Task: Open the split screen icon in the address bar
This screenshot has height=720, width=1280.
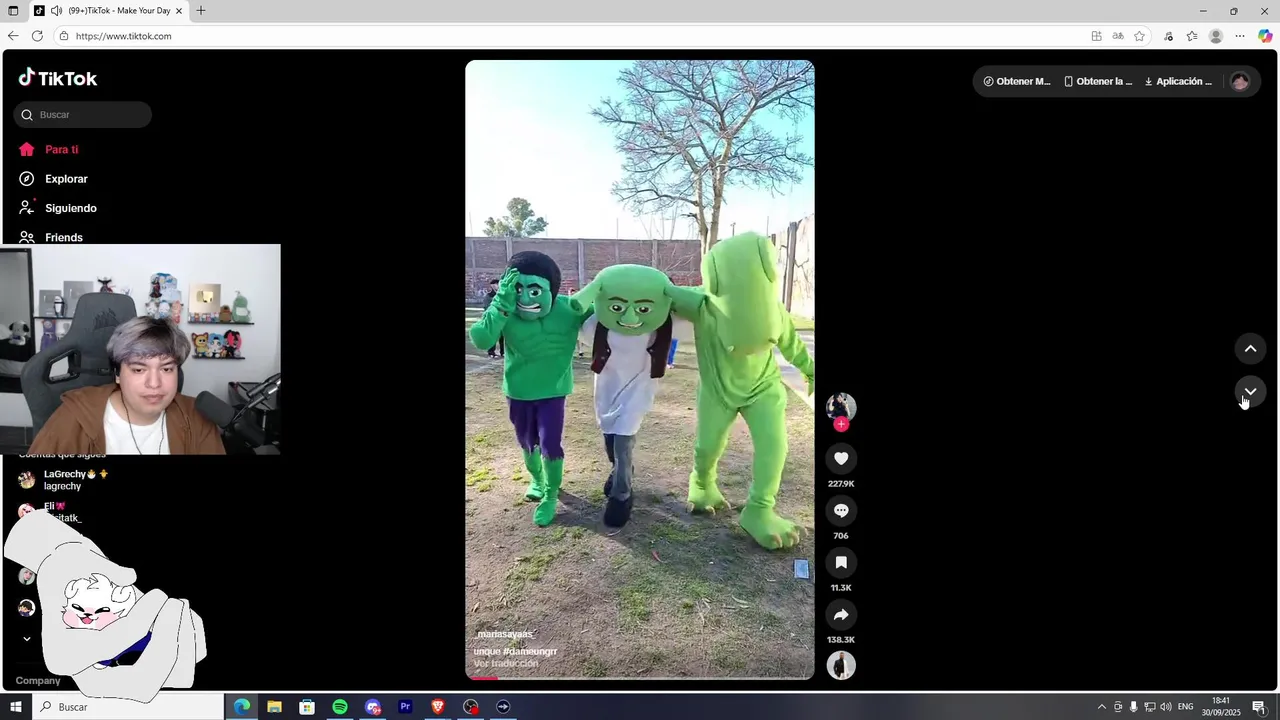Action: tap(1097, 36)
